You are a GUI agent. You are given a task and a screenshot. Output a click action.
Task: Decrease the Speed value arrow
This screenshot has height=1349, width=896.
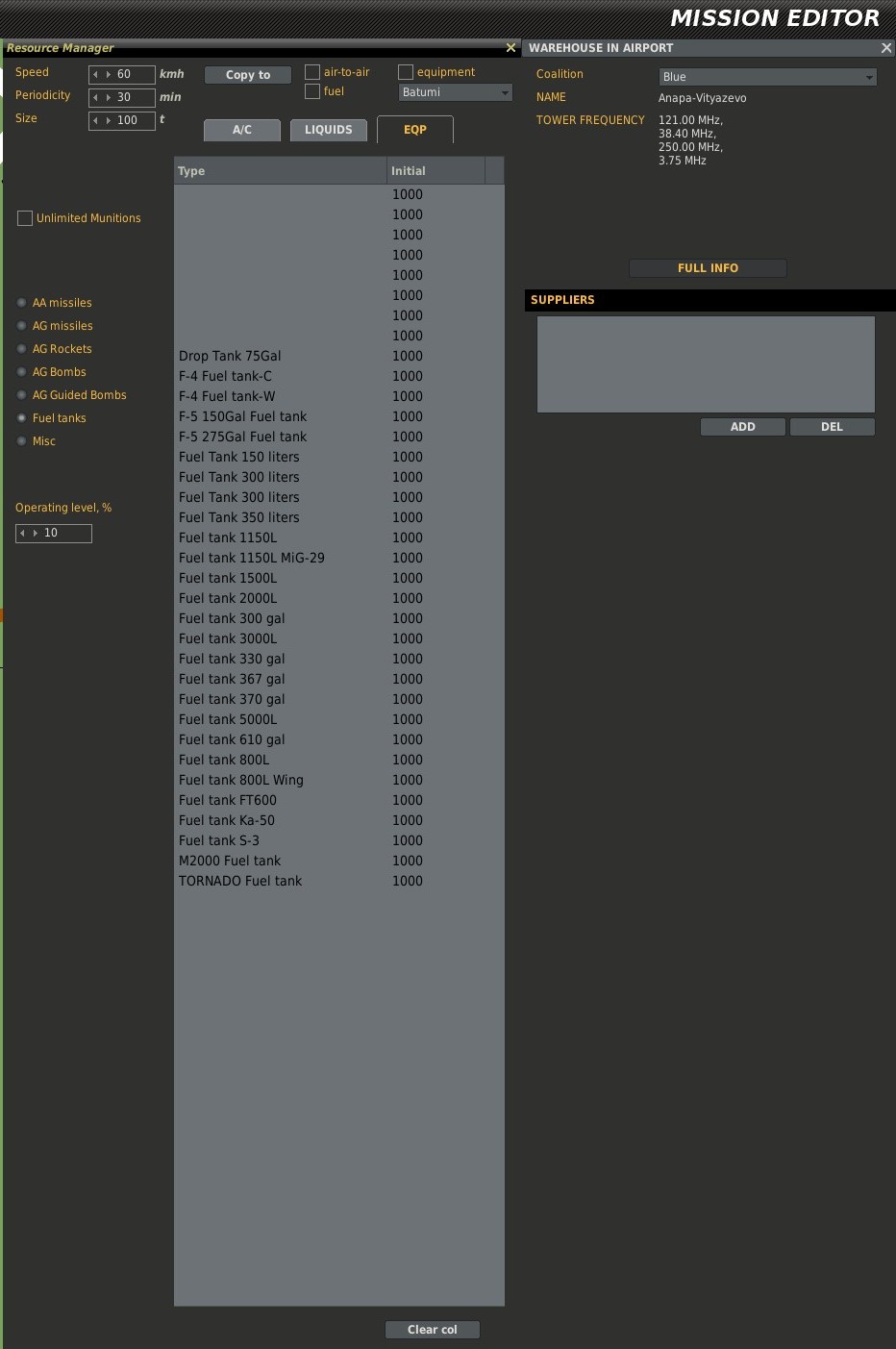(95, 74)
